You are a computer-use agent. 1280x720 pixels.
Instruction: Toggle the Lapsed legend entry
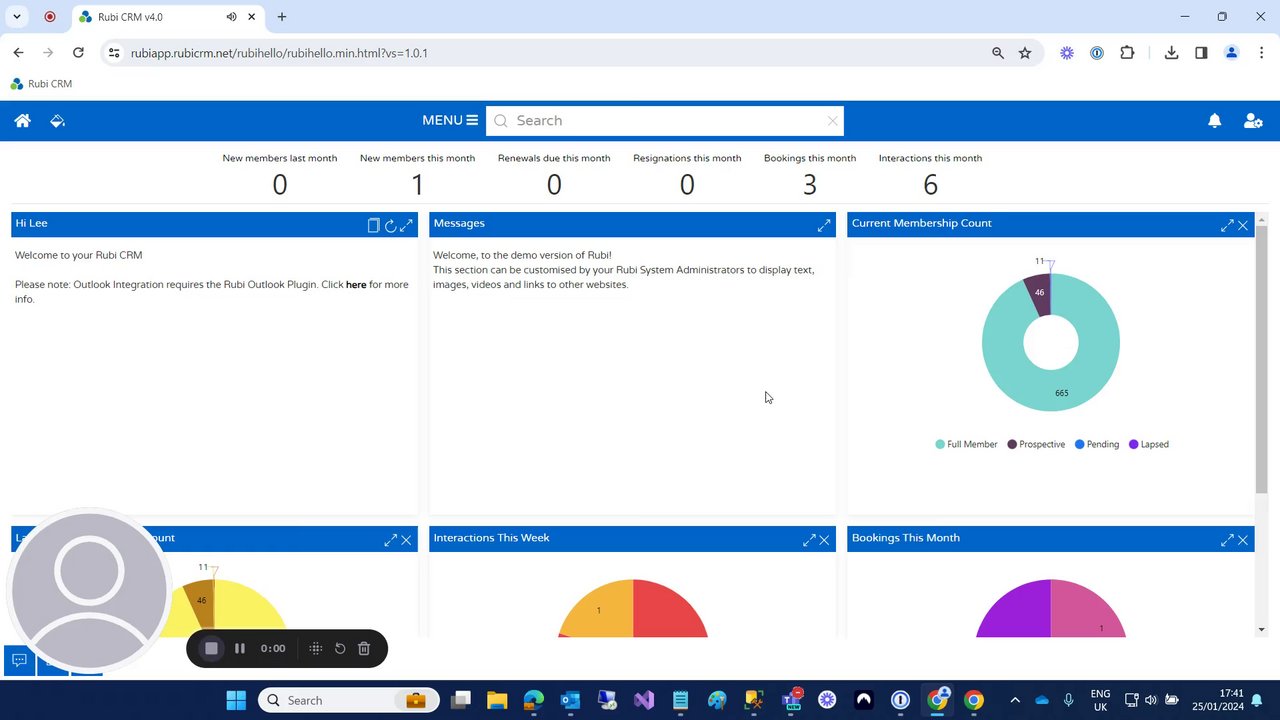[1149, 444]
